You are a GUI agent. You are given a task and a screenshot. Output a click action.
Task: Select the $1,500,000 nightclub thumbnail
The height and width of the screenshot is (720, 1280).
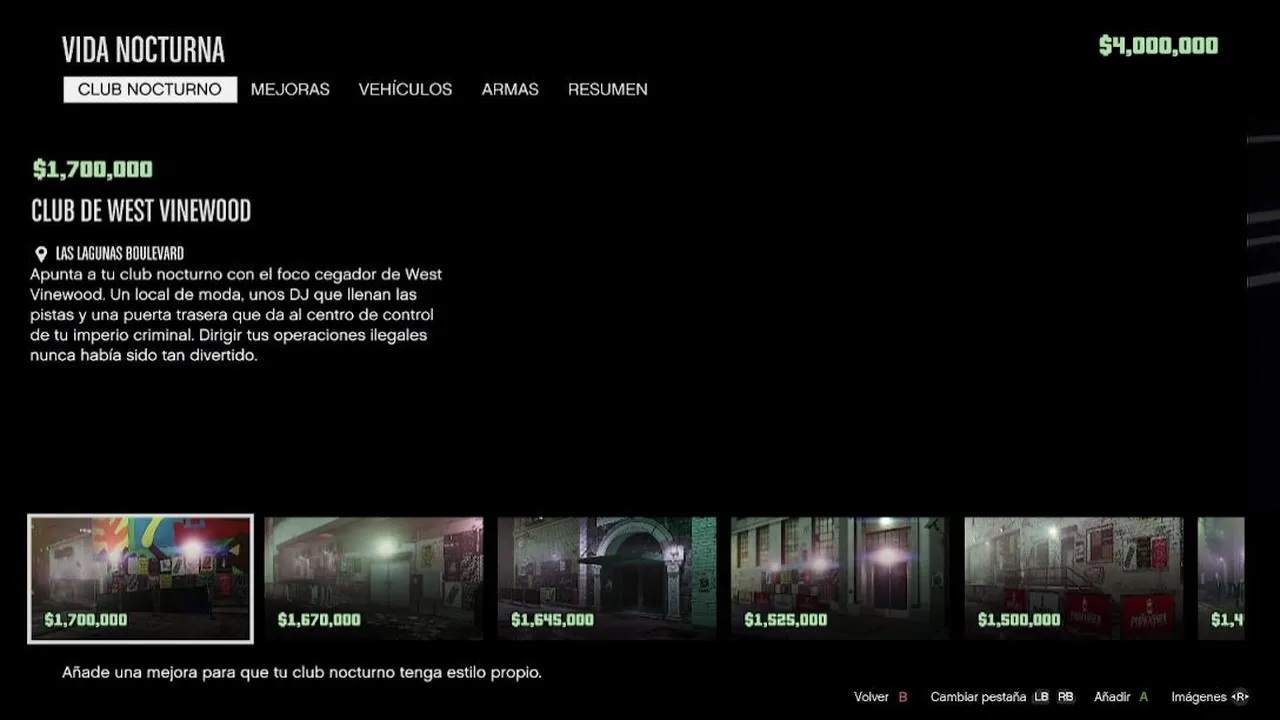click(x=1074, y=578)
